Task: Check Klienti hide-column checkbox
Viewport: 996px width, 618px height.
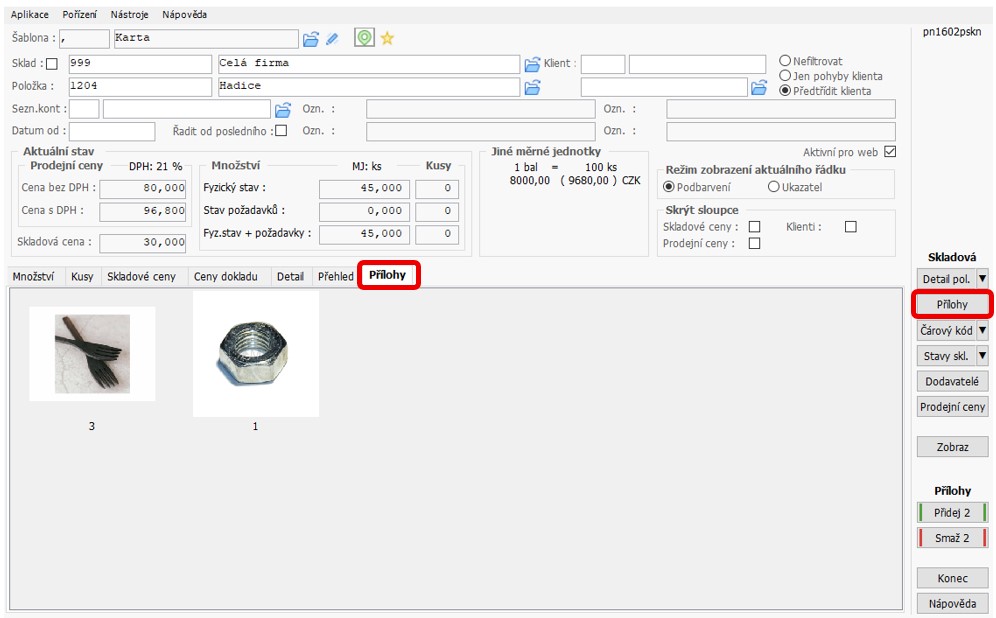Action: click(x=851, y=227)
